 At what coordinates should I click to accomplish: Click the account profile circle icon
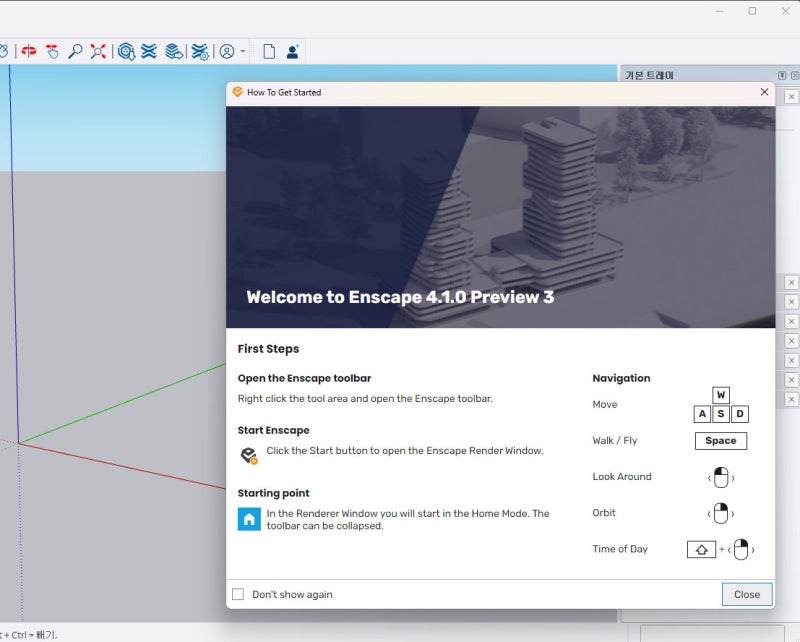pyautogui.click(x=227, y=52)
